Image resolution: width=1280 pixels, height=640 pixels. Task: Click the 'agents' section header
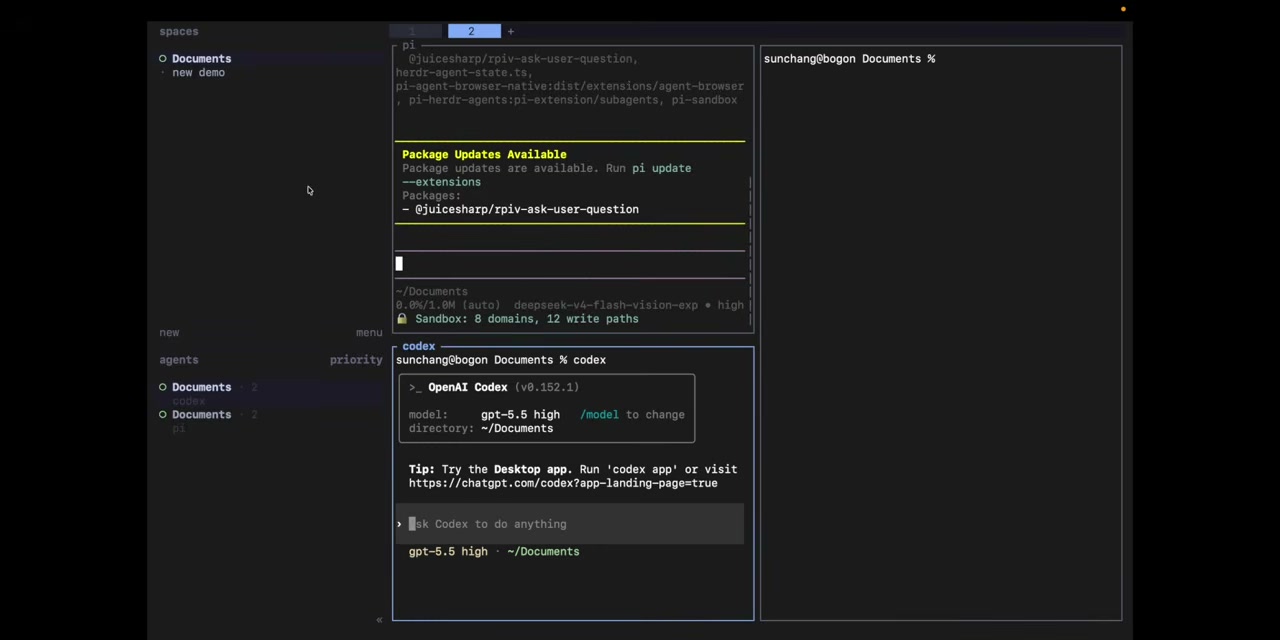tap(179, 360)
